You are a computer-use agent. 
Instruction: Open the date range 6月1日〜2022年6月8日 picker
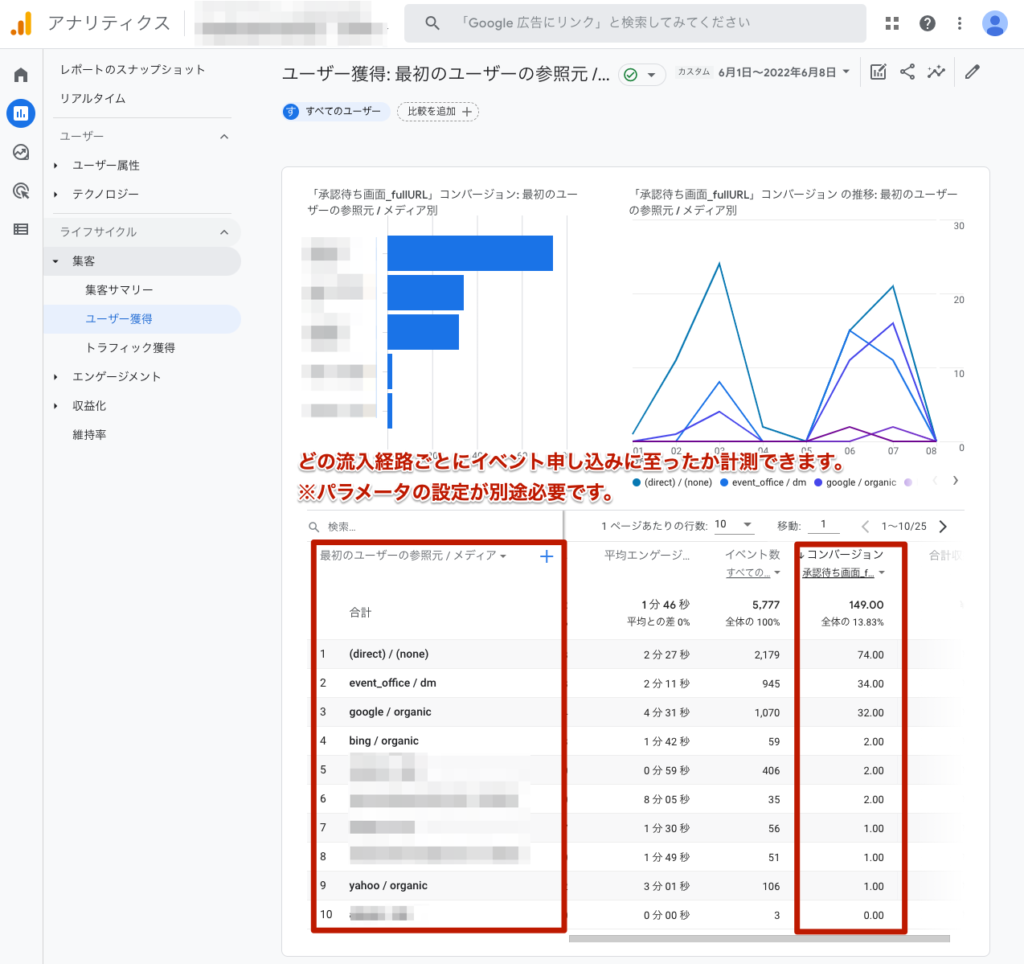783,72
